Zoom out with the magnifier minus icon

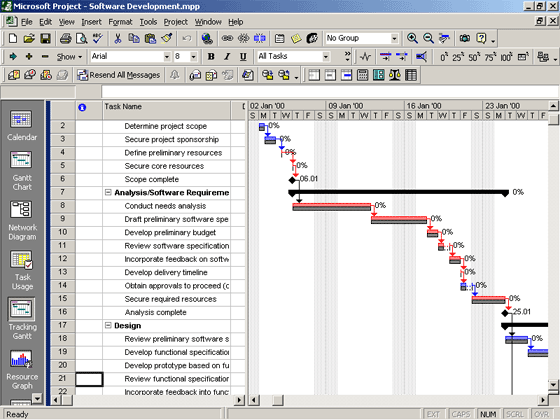(x=428, y=38)
